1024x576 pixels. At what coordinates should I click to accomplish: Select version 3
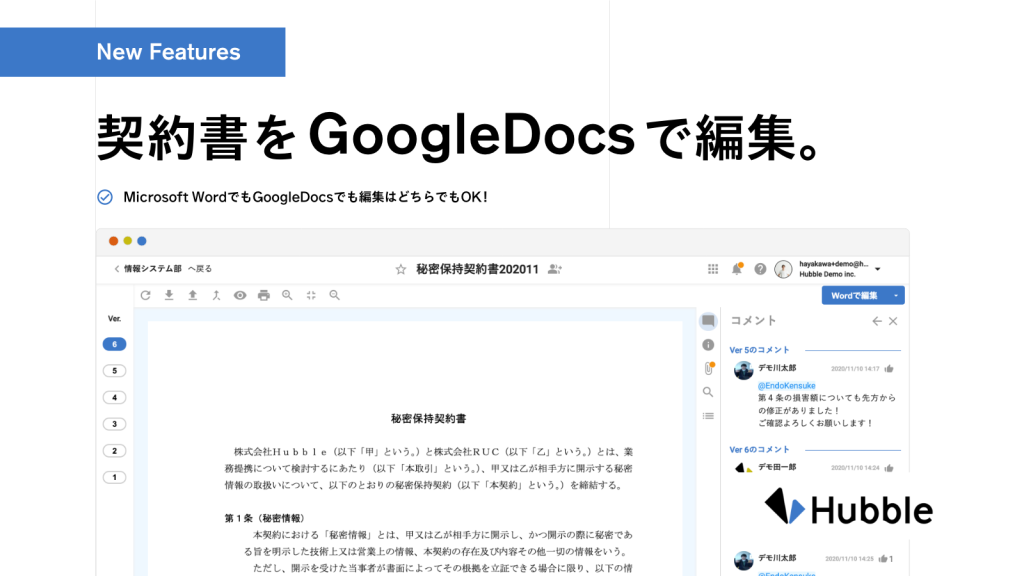coord(114,424)
